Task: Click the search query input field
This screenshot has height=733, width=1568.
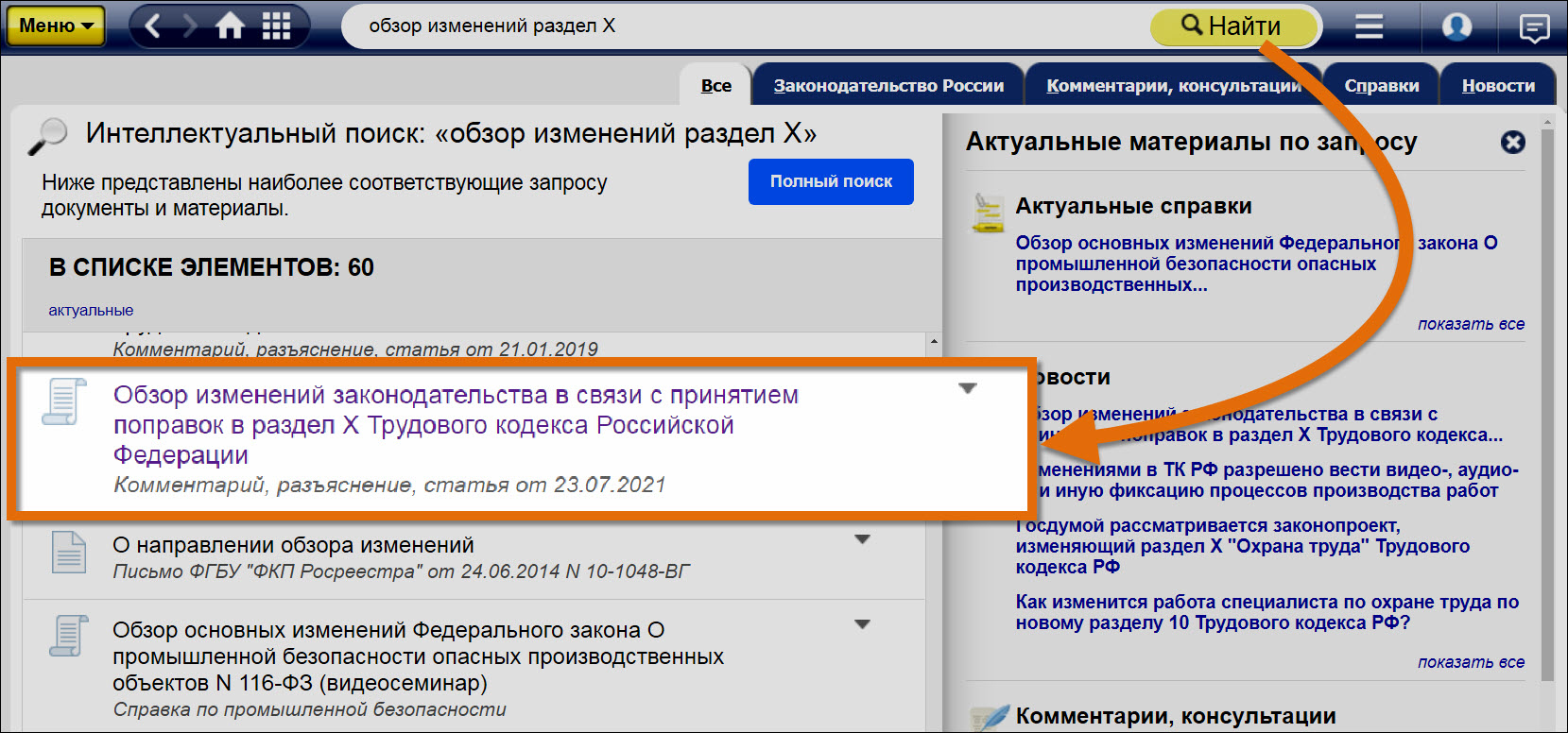Action: pos(737,26)
